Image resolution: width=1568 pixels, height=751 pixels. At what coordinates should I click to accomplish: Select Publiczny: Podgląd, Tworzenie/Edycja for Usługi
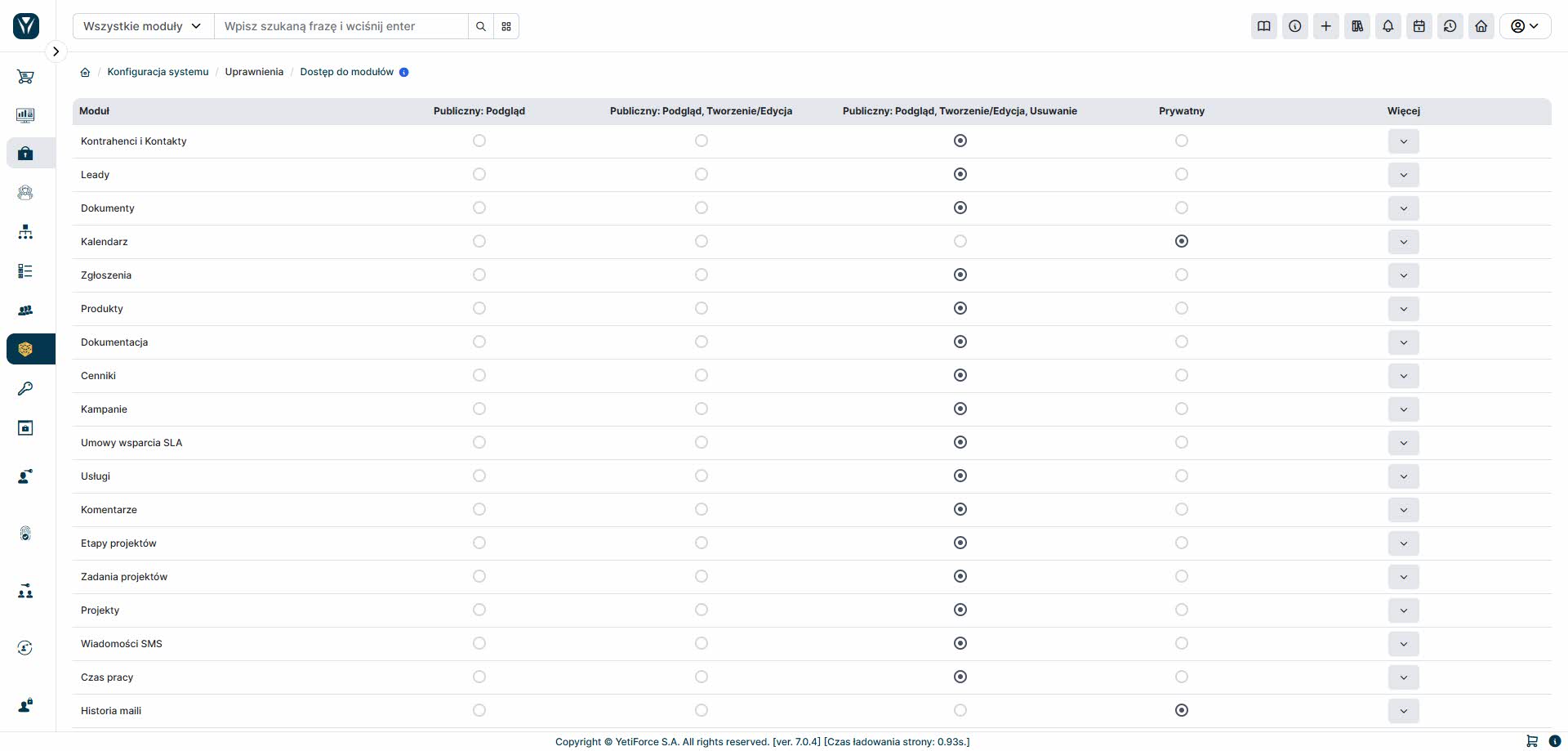(702, 476)
